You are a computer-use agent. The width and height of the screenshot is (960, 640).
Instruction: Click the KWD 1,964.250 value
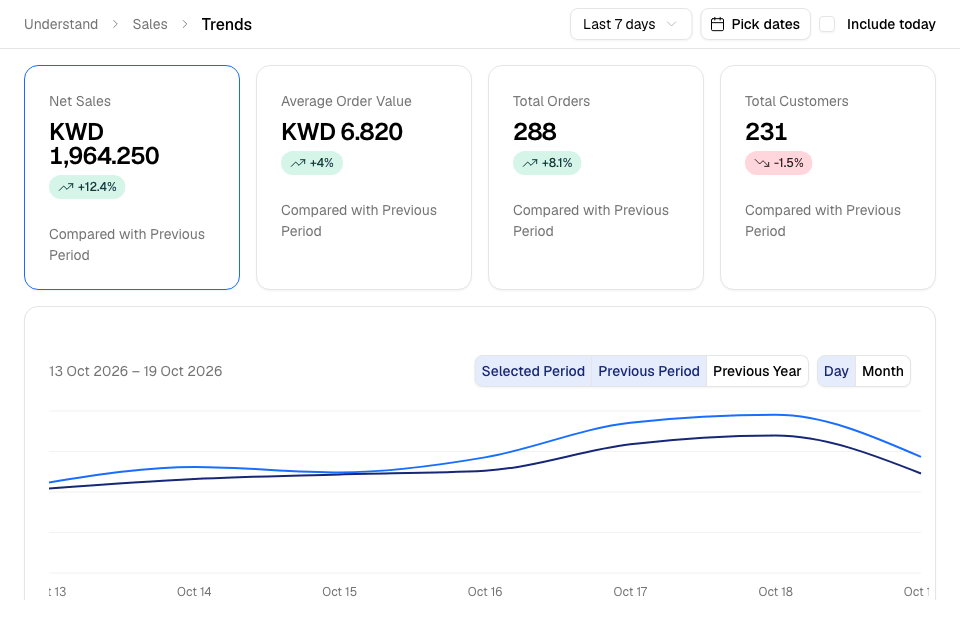coord(104,144)
